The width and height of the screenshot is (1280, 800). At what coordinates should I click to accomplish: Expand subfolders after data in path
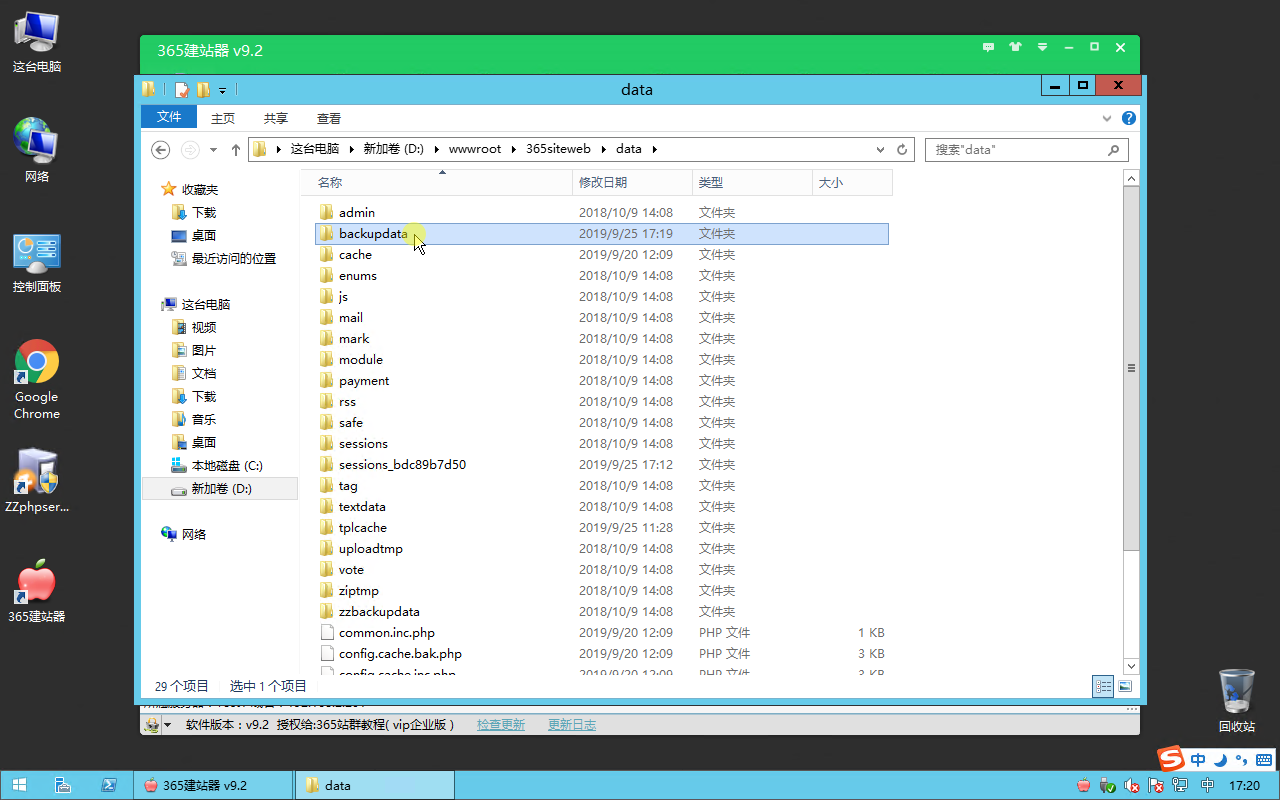point(655,149)
